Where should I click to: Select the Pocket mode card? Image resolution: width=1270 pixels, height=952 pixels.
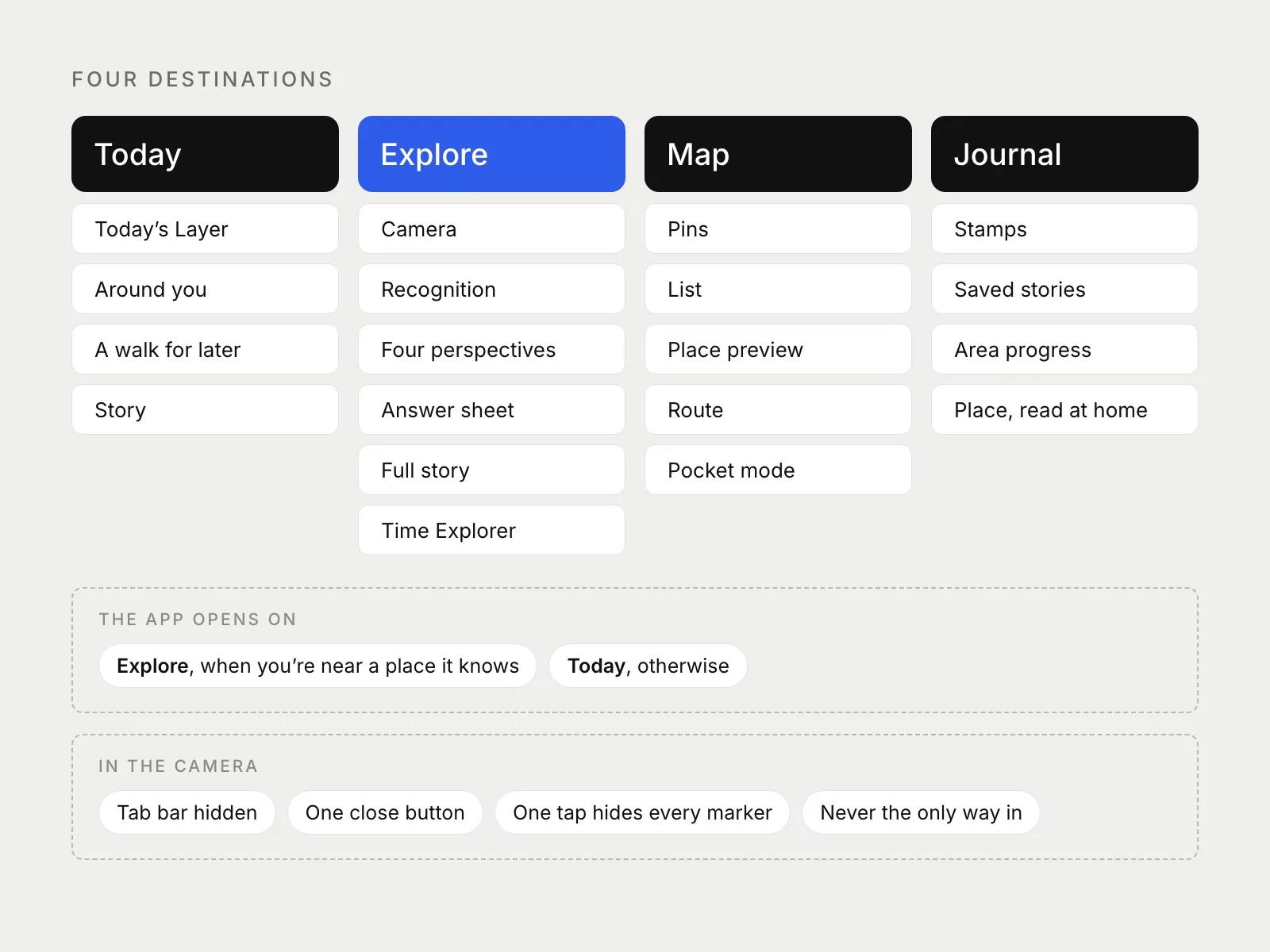(x=778, y=470)
